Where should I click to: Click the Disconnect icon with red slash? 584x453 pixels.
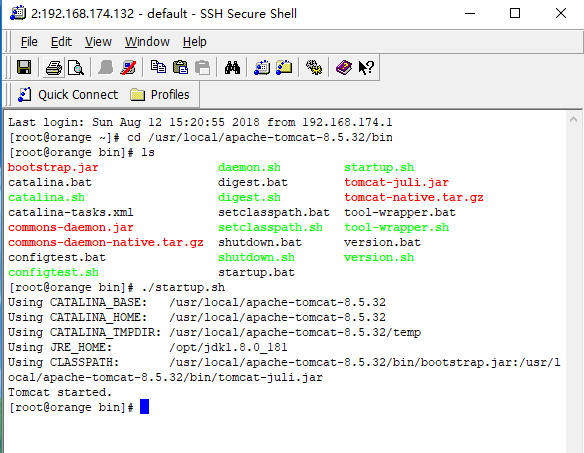pos(128,67)
